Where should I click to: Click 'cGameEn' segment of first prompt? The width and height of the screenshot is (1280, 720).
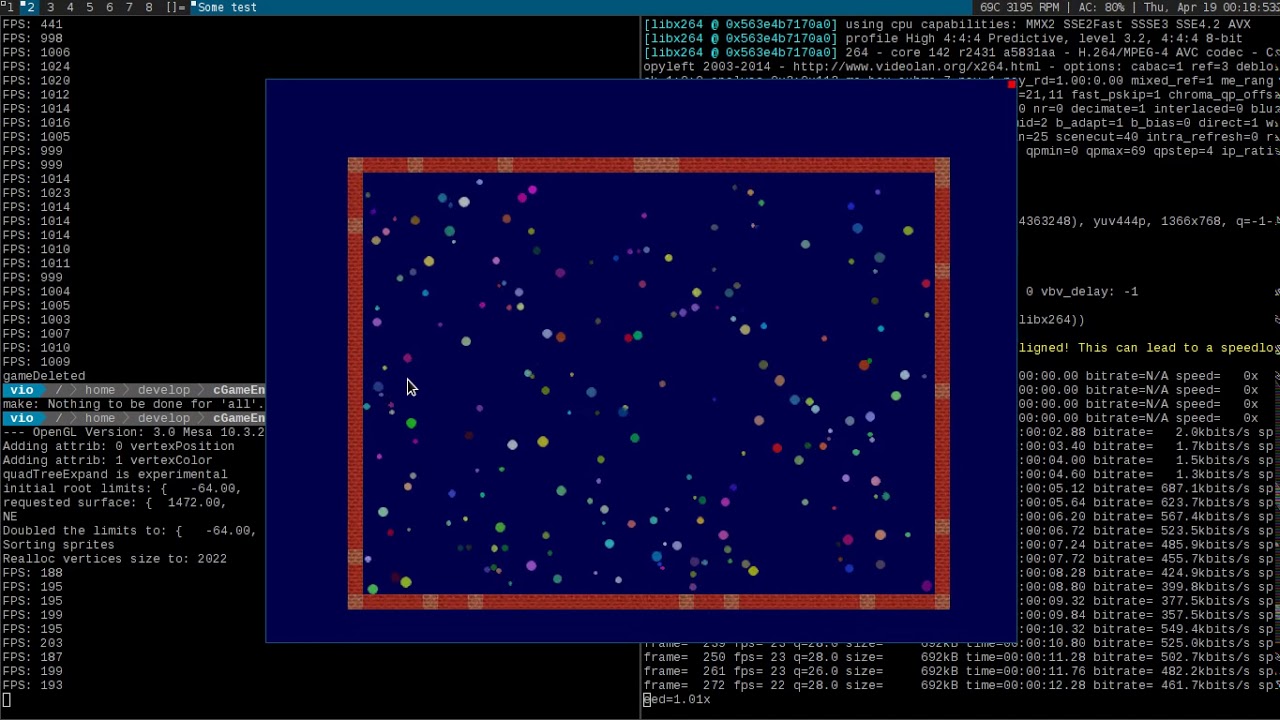point(239,390)
